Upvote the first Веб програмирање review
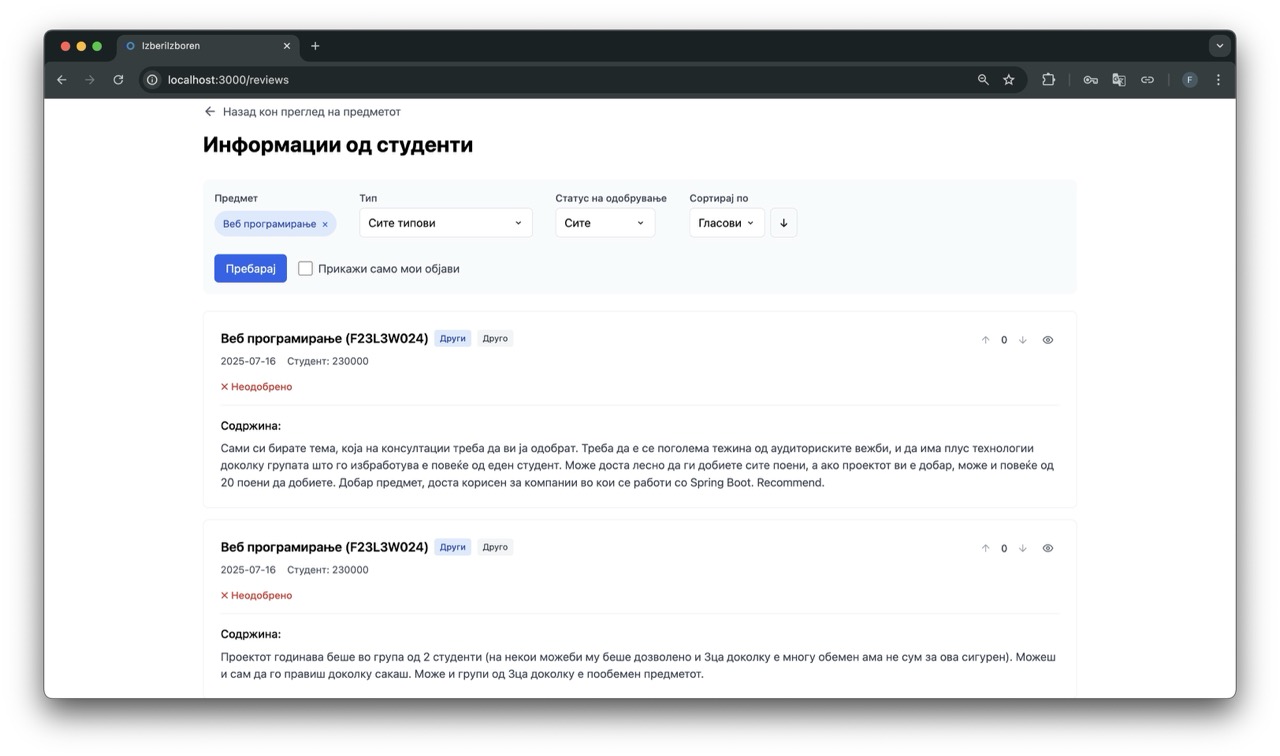 tap(985, 340)
